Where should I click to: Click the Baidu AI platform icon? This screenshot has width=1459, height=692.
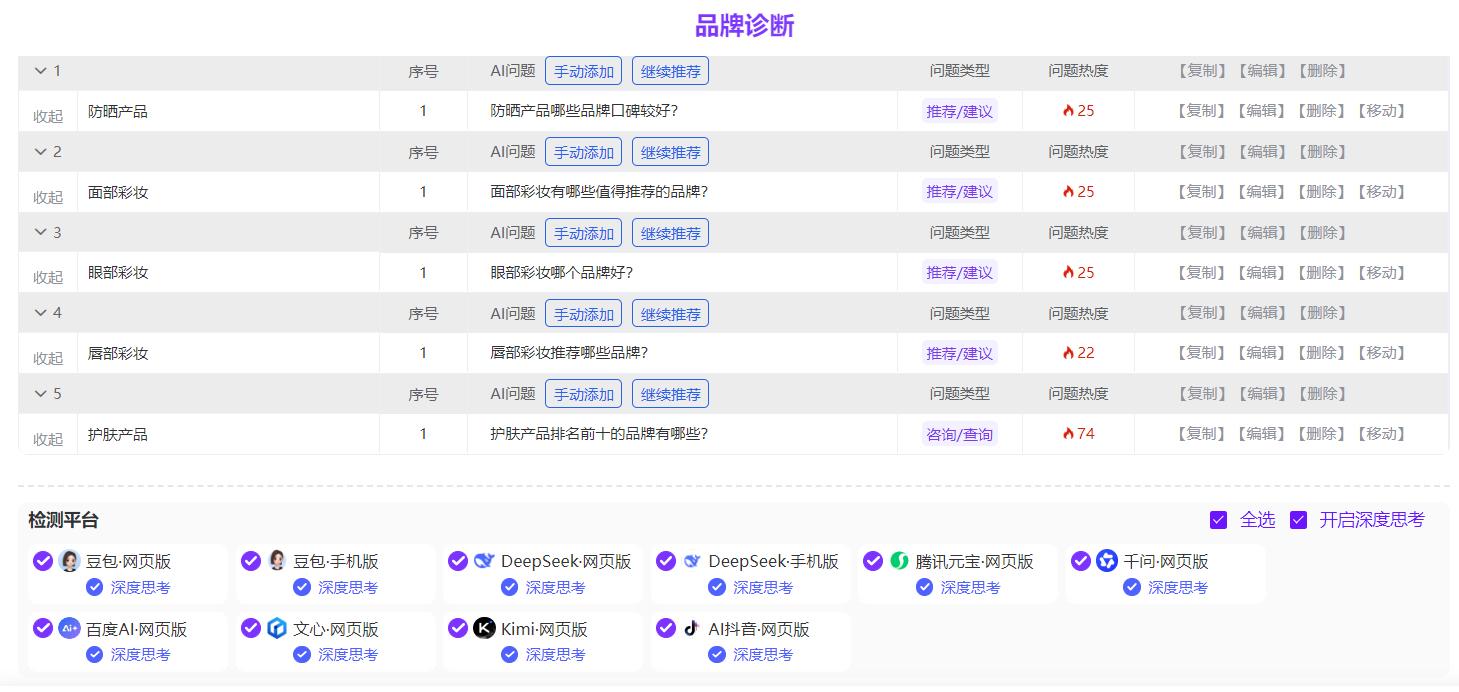(x=69, y=629)
